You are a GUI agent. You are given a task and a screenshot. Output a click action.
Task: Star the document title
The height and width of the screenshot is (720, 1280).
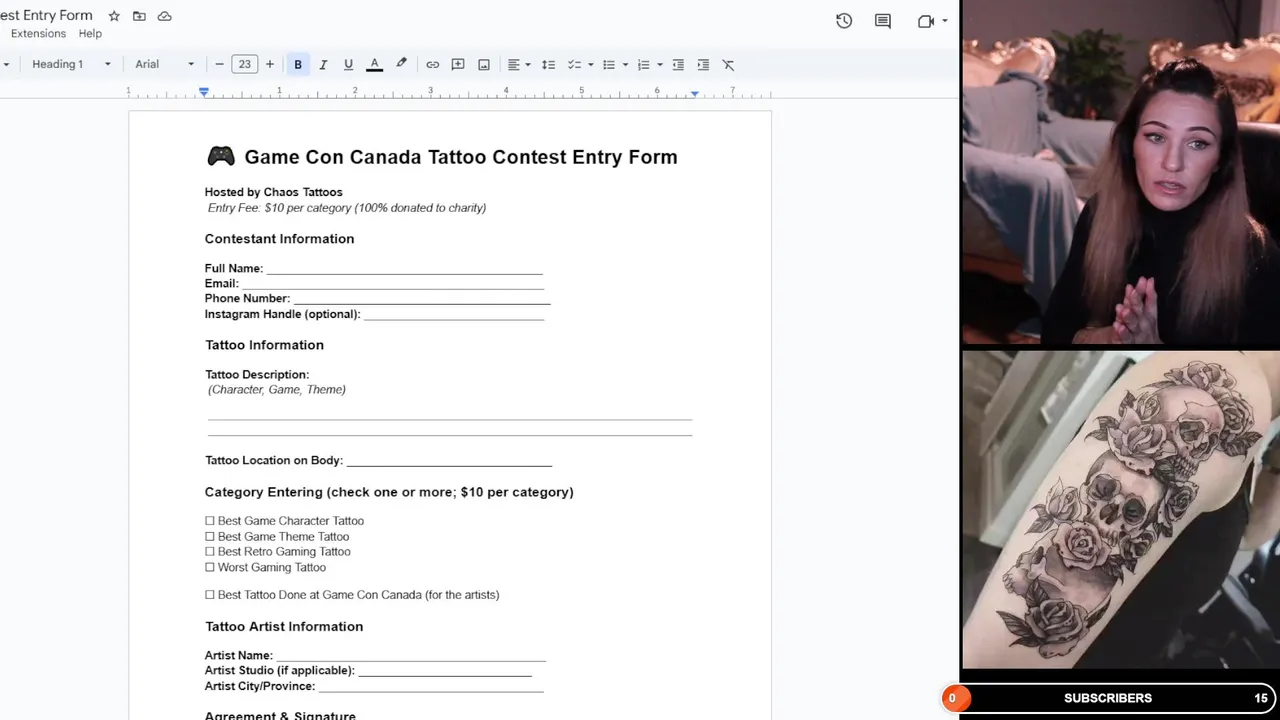coord(114,16)
